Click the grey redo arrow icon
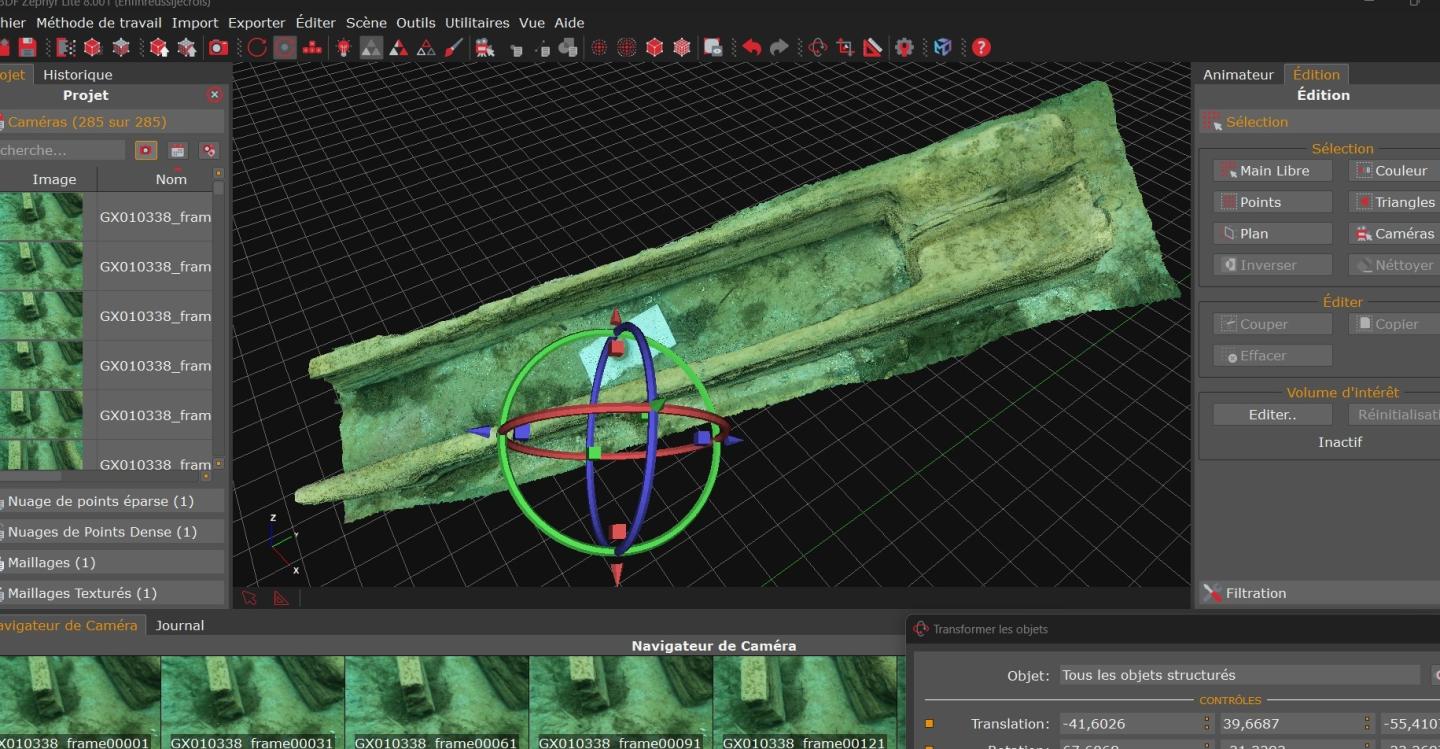The width and height of the screenshot is (1440, 749). pos(779,47)
